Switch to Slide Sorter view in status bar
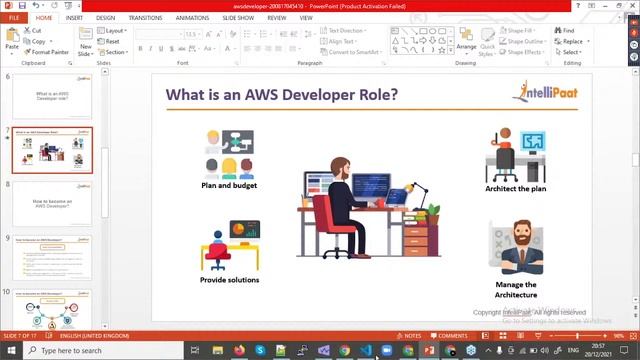Image resolution: width=640 pixels, height=360 pixels. click(503, 336)
